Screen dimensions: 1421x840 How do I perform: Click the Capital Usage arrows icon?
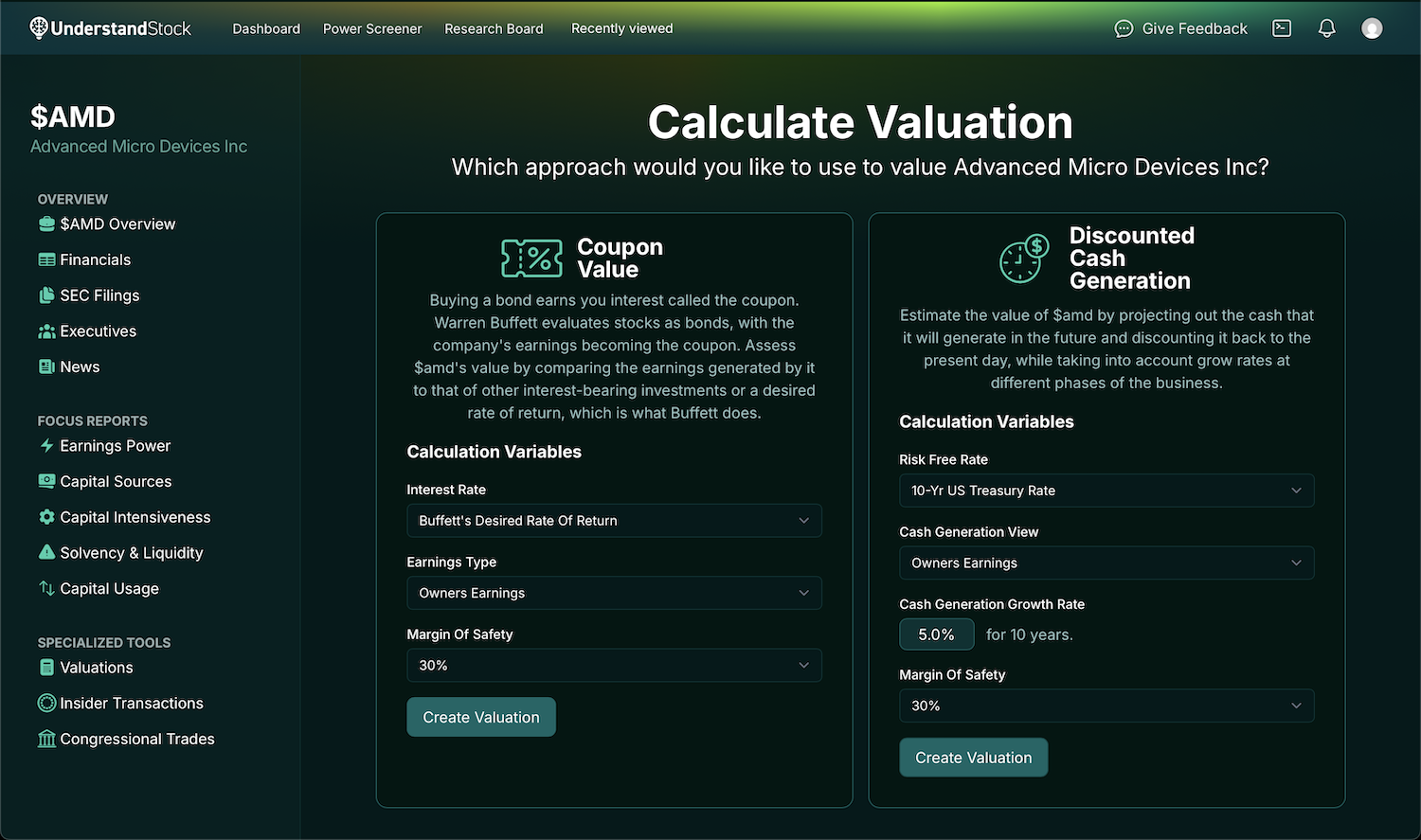46,588
